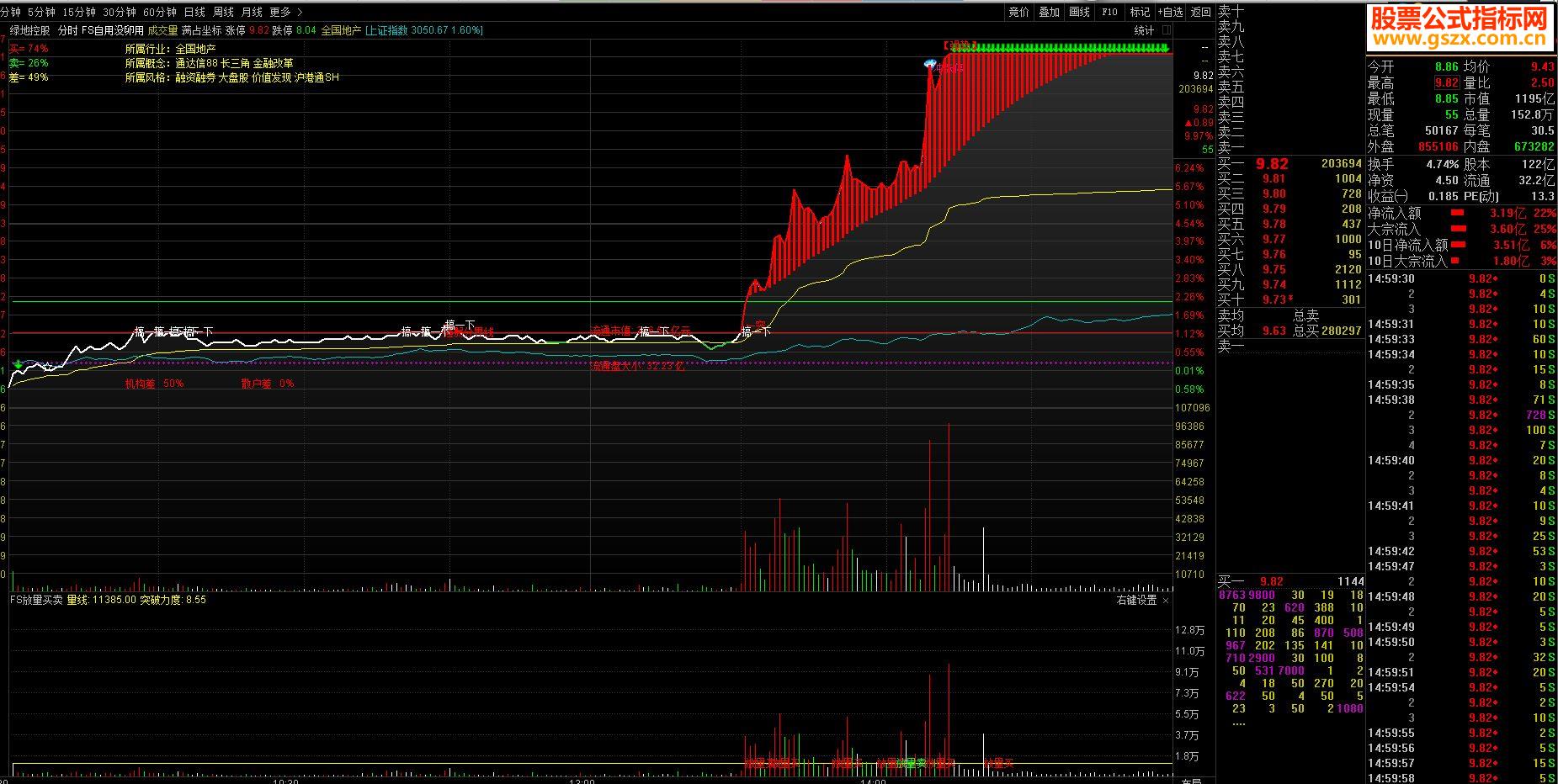1558x784 pixels.
Task: Click the 卖= 26% indicator label
Action: click(x=29, y=63)
